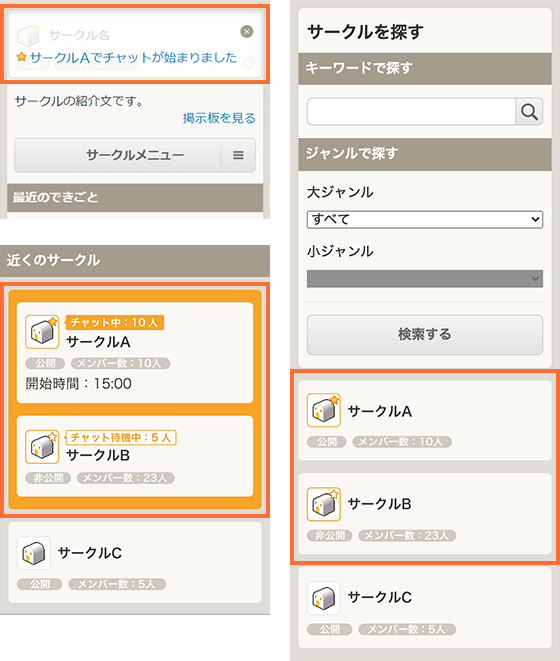Viewport: 560px width, 661px height.
Task: Click the magnifier search icon
Action: (529, 112)
